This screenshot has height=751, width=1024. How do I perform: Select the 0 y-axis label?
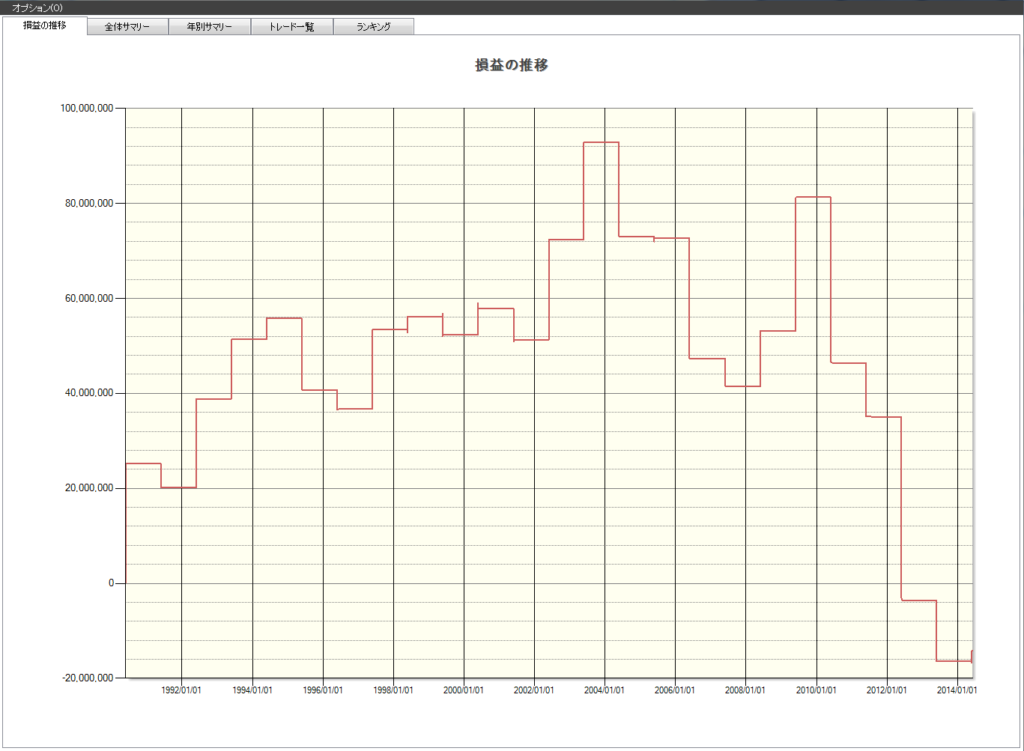111,583
